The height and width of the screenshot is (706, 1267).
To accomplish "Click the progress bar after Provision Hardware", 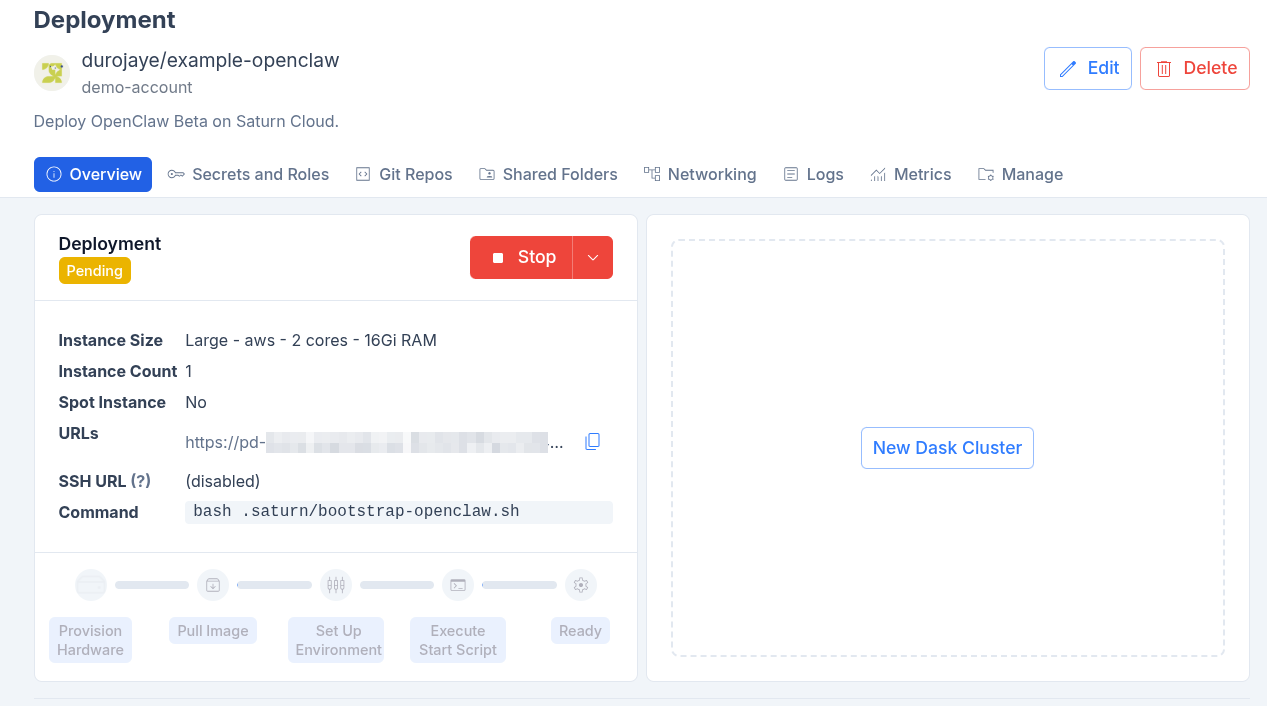I will pyautogui.click(x=152, y=585).
